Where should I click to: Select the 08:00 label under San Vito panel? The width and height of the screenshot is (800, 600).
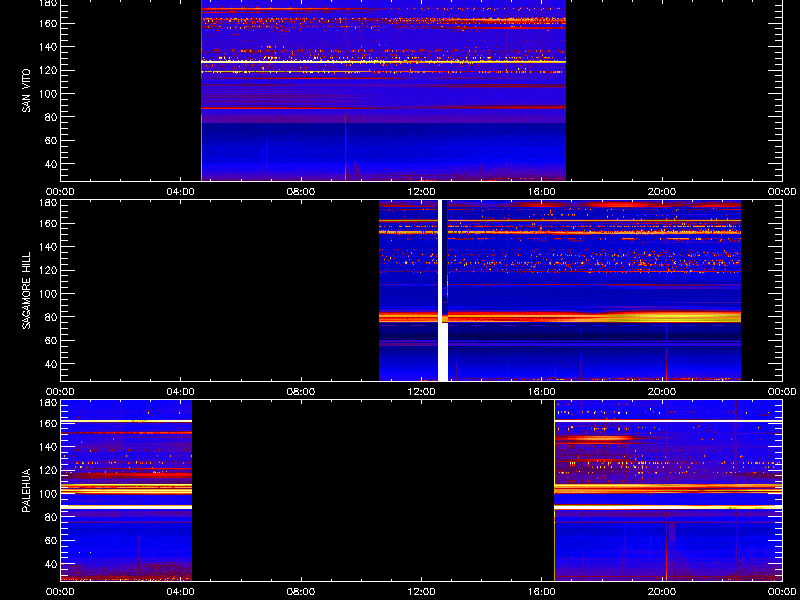tap(301, 192)
